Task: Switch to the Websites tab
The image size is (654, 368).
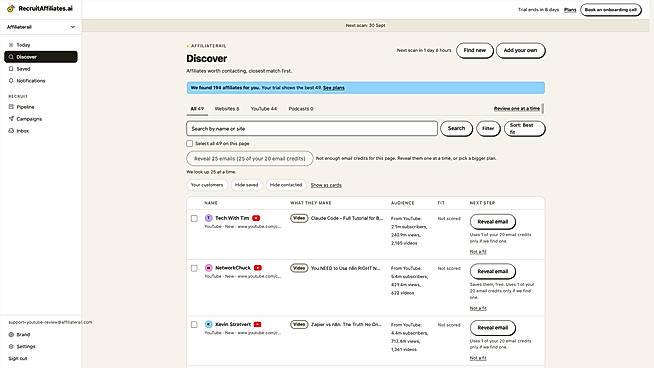Action: (x=227, y=108)
